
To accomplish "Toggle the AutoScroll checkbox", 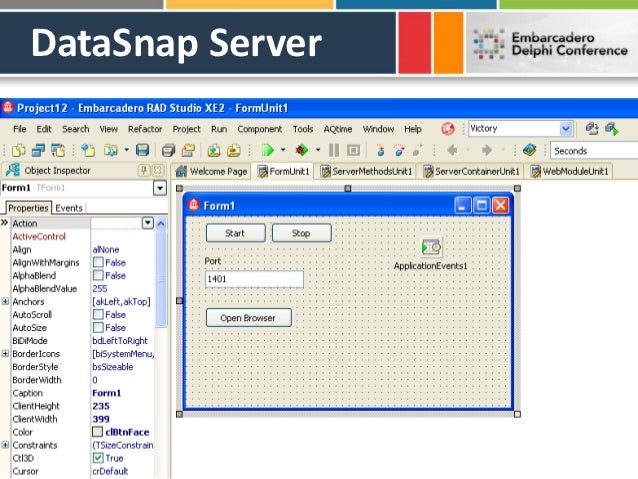I will (x=98, y=314).
